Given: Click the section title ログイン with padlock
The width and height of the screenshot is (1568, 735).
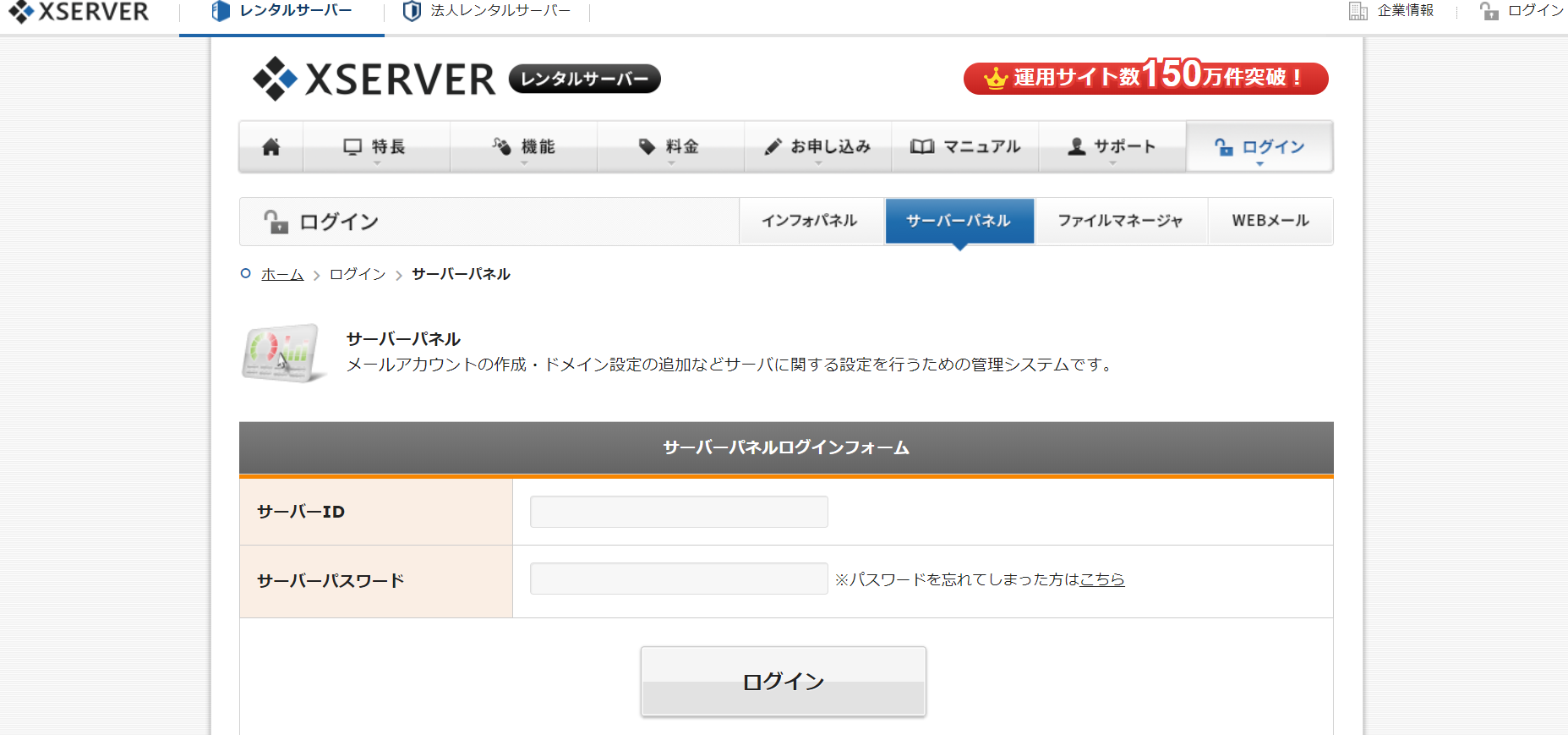Looking at the screenshot, I should 321,222.
